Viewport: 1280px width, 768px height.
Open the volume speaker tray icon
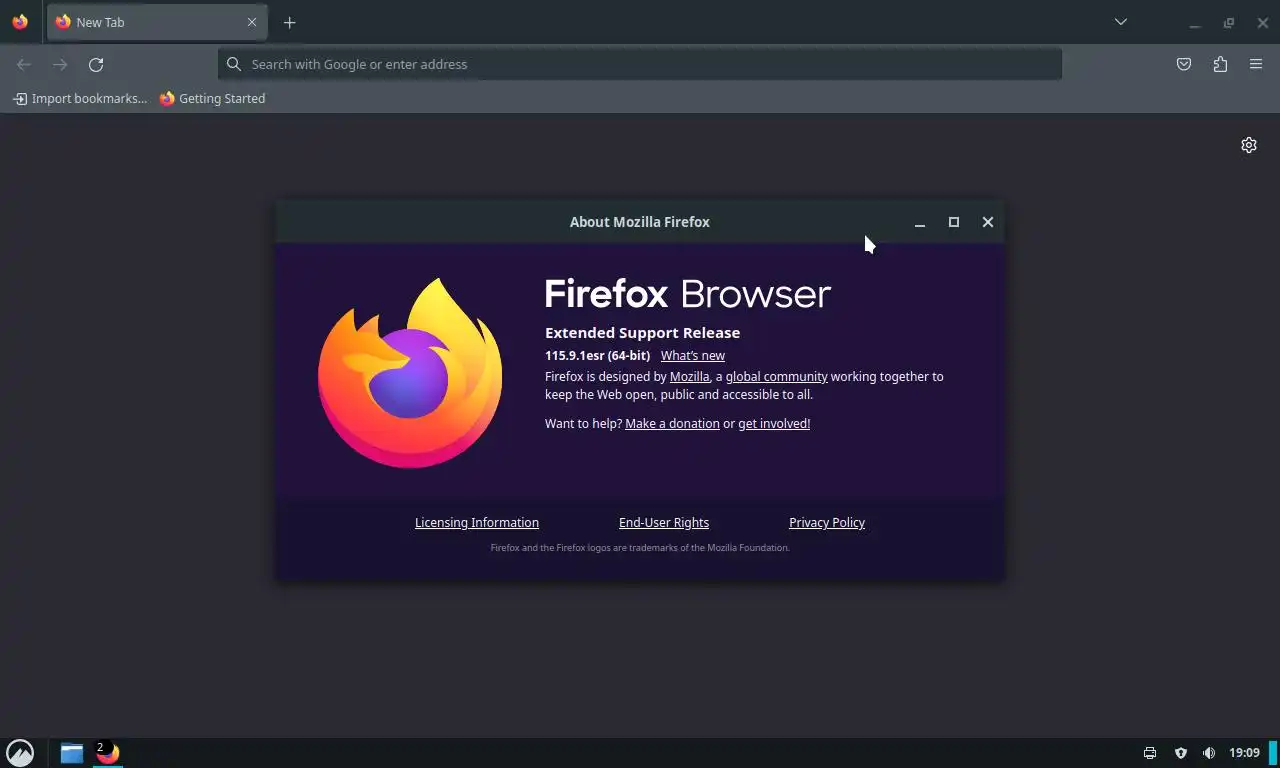[x=1209, y=753]
